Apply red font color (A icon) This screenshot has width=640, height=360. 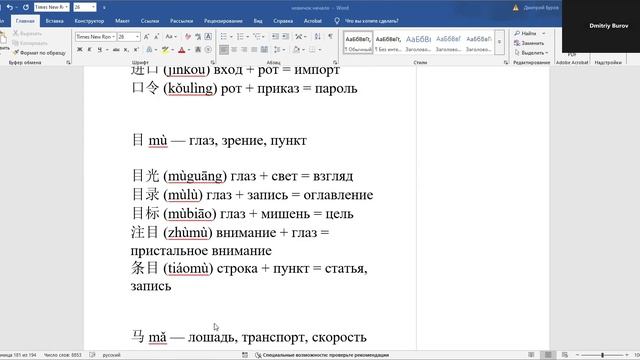pyautogui.click(x=182, y=50)
